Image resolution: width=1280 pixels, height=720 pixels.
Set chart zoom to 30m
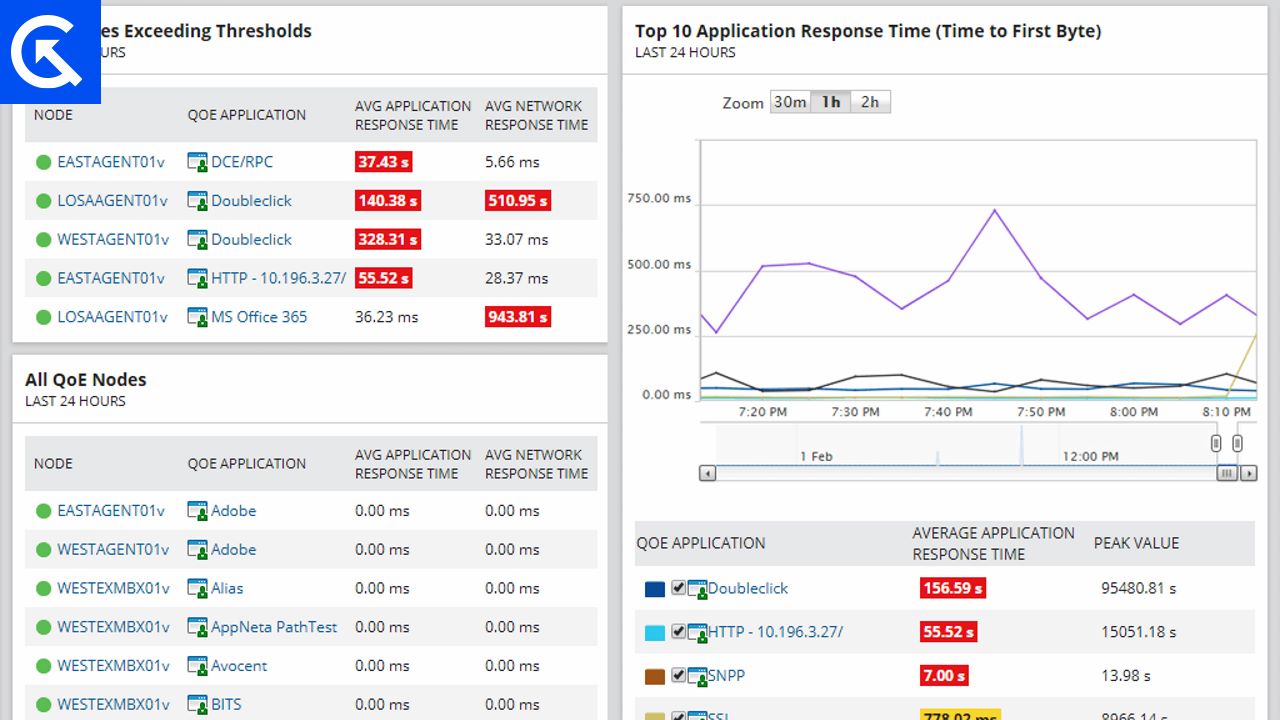pyautogui.click(x=790, y=102)
